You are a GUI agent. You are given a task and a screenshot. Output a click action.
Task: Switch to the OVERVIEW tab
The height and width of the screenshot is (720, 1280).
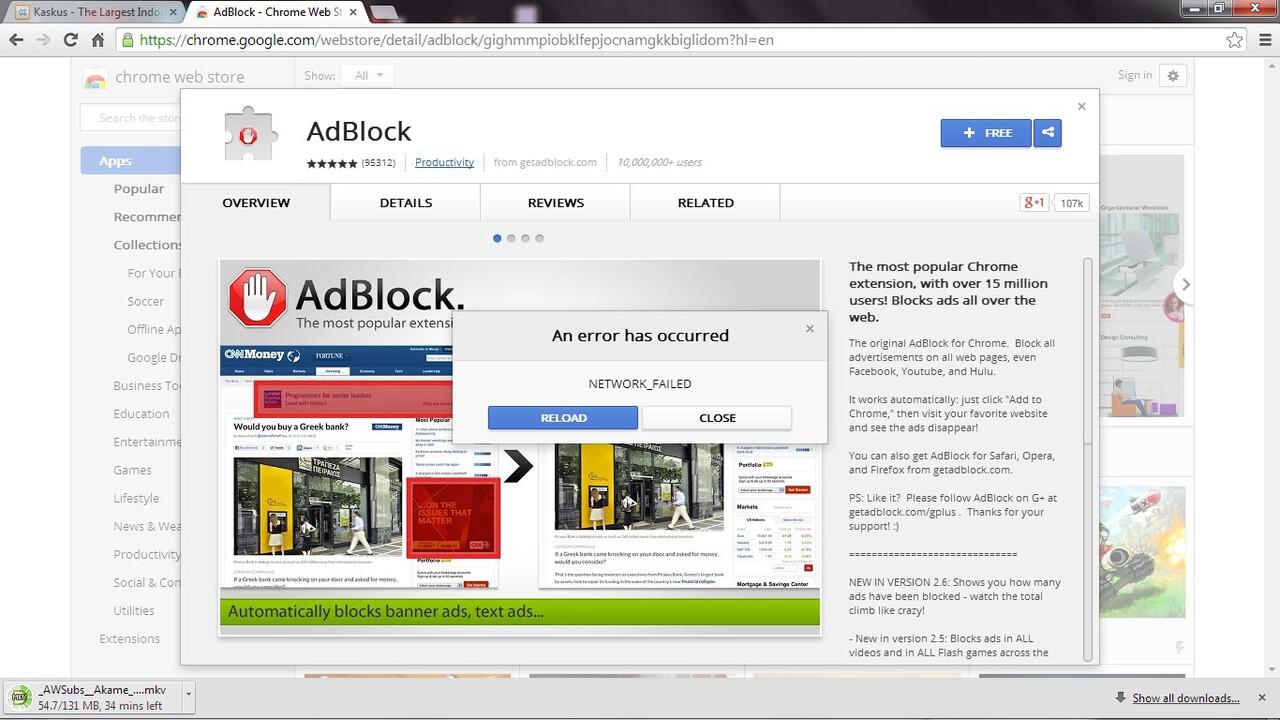[256, 202]
